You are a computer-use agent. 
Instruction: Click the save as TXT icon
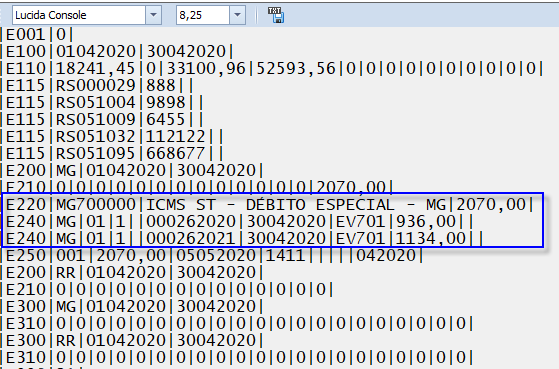pos(276,15)
